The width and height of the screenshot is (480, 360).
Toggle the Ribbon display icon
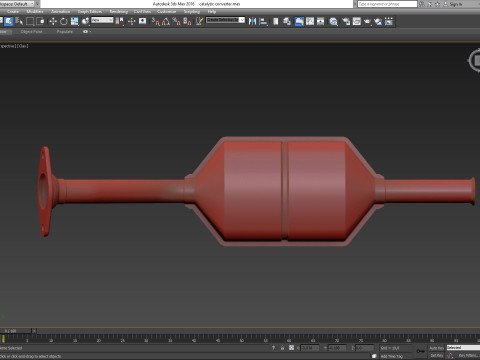pos(299,22)
